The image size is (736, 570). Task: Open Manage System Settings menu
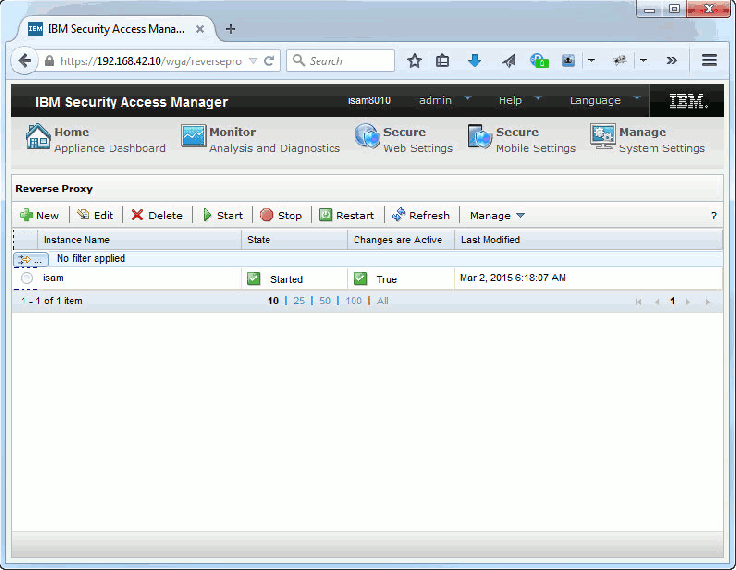point(647,139)
